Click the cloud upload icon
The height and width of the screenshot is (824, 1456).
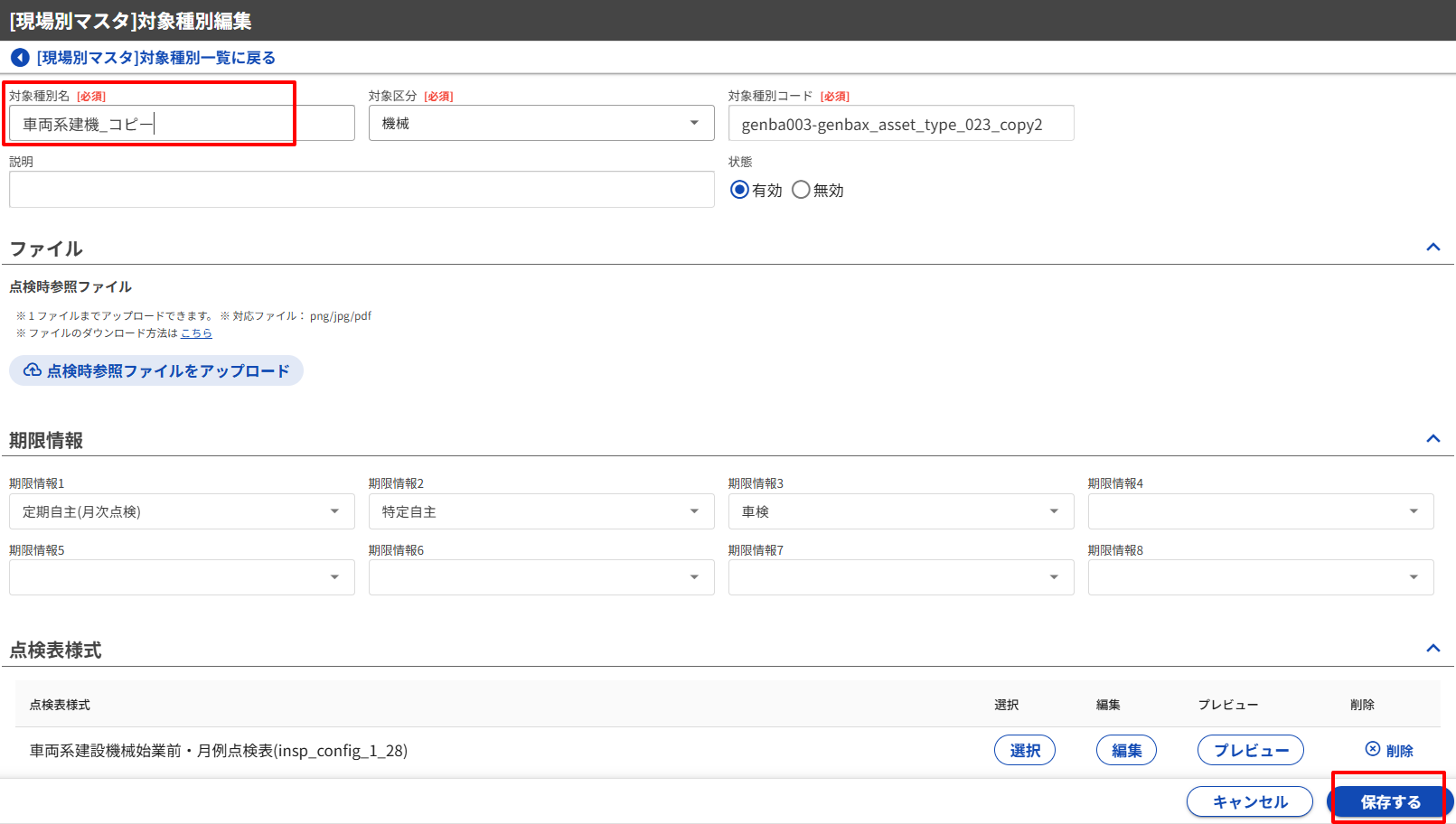point(33,370)
